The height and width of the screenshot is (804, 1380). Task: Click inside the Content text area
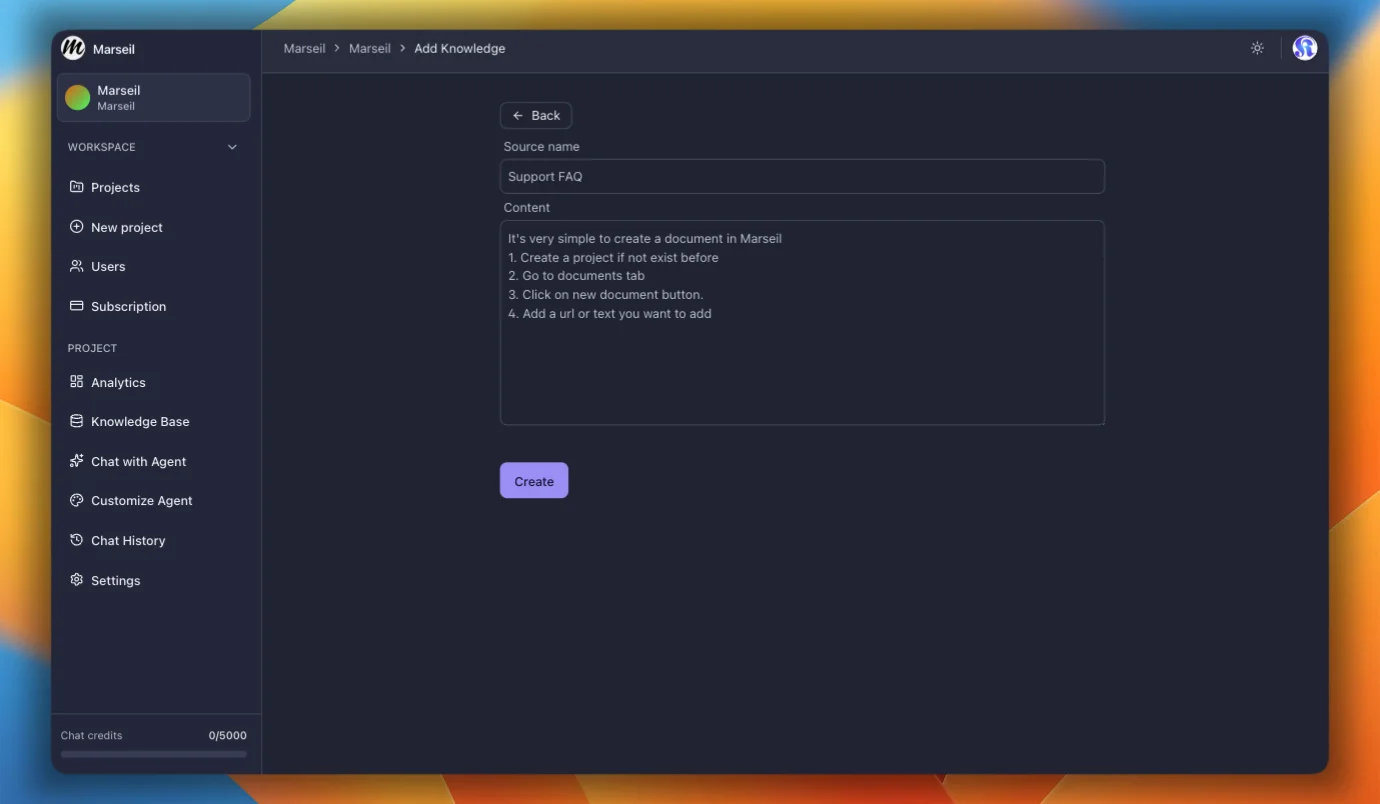tap(802, 322)
